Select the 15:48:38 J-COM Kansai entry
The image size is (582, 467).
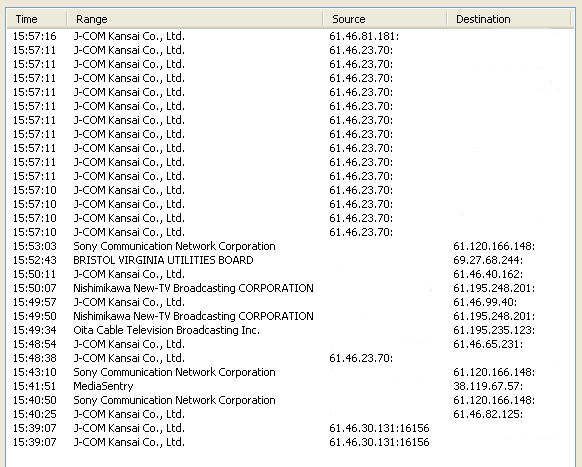point(291,358)
